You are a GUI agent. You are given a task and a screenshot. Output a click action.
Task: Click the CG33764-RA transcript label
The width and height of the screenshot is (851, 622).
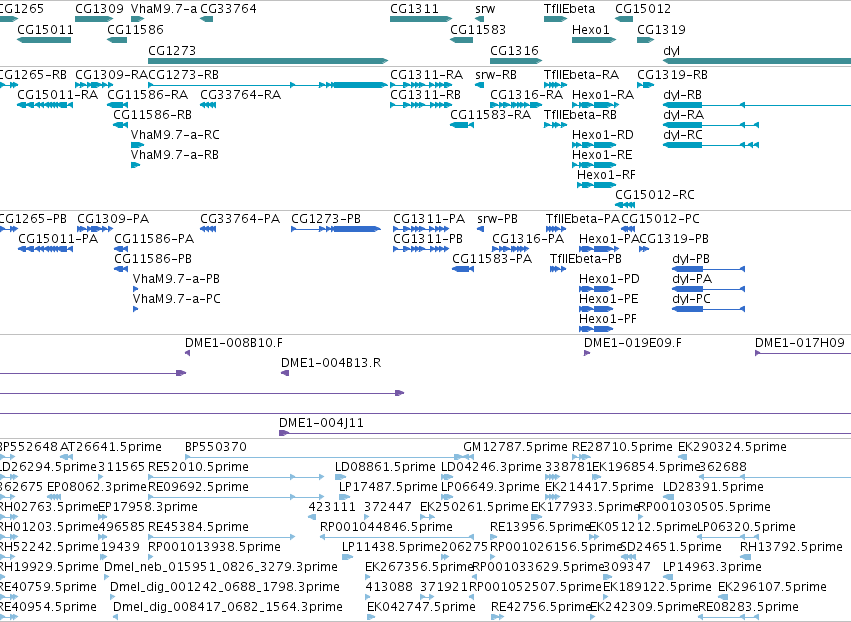(x=240, y=94)
